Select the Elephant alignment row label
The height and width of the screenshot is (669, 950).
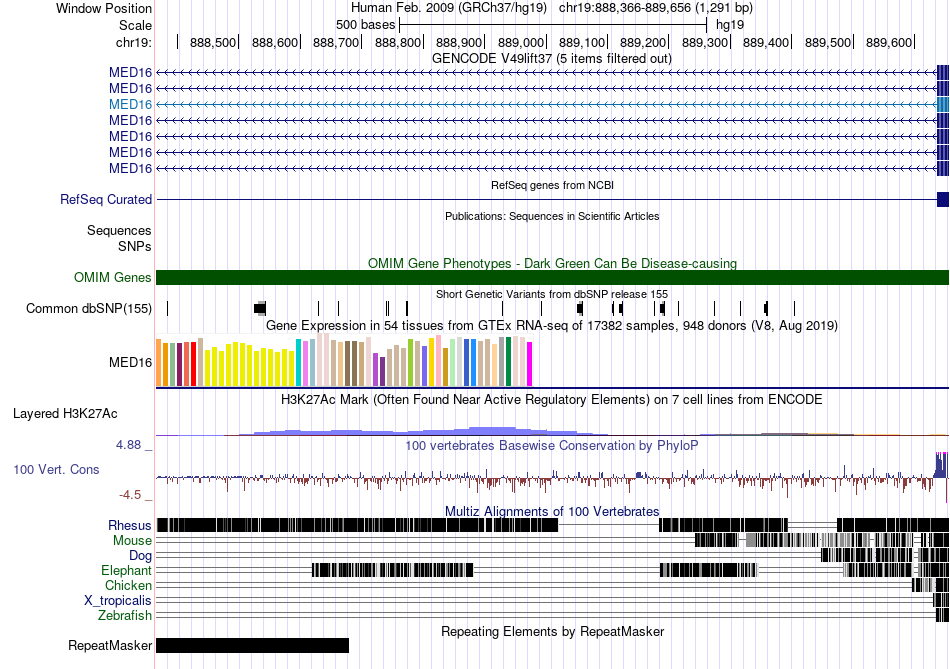[x=127, y=571]
